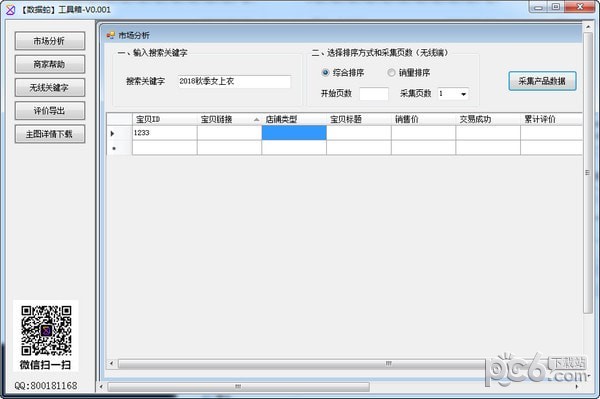This screenshot has width=600, height=399.
Task: Maximize the application window
Action: (x=556, y=7)
